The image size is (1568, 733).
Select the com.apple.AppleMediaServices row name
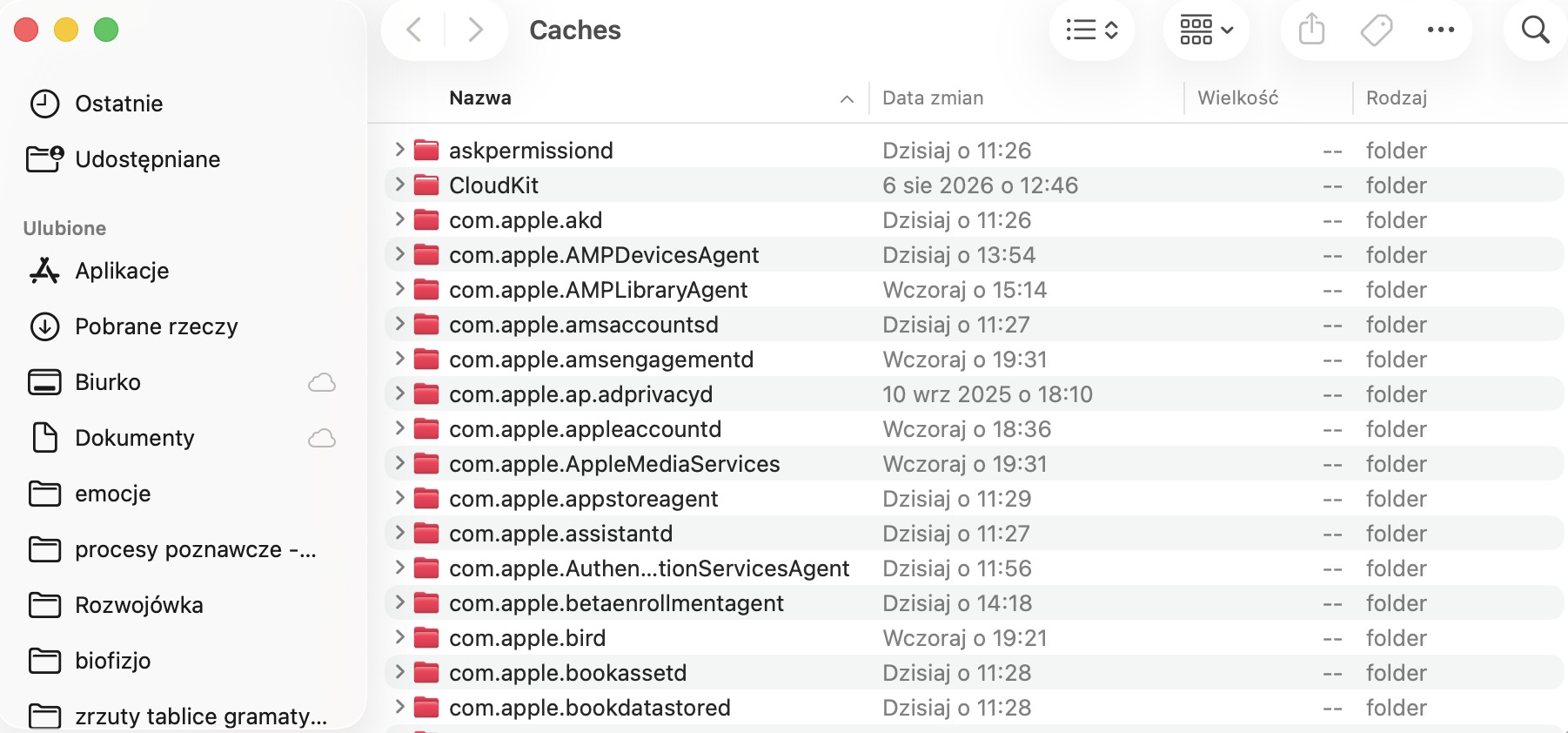pos(614,464)
